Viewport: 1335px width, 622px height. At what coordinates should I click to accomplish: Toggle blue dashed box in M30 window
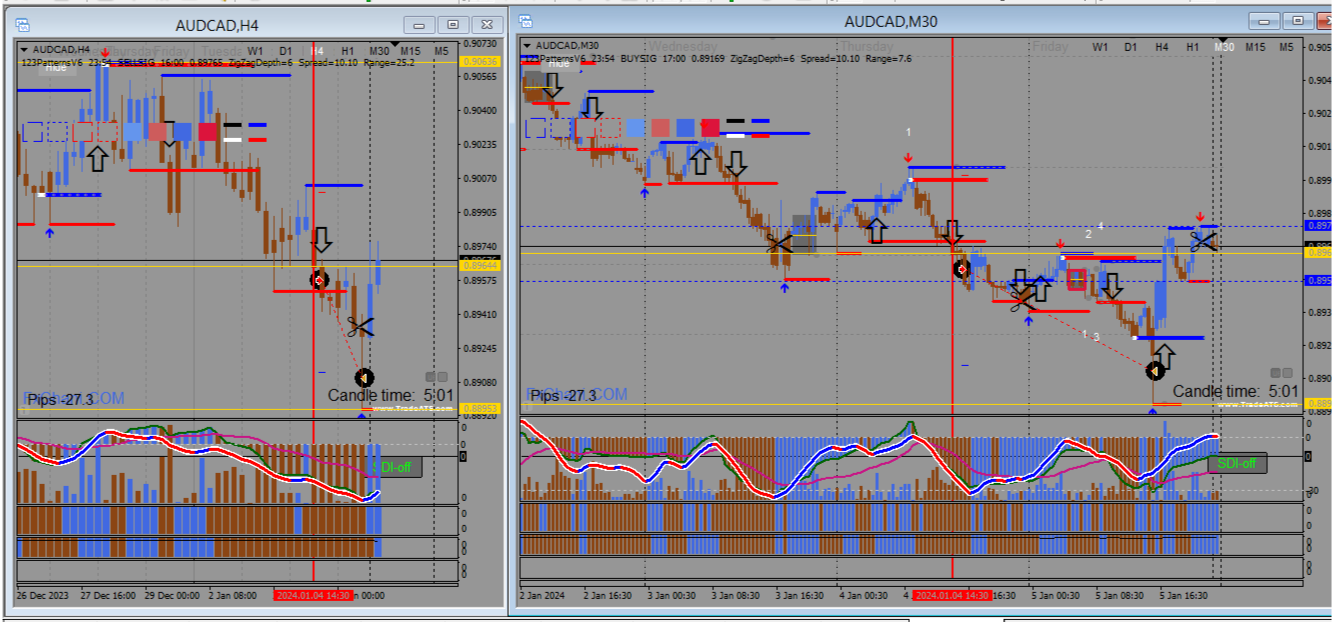[x=537, y=127]
